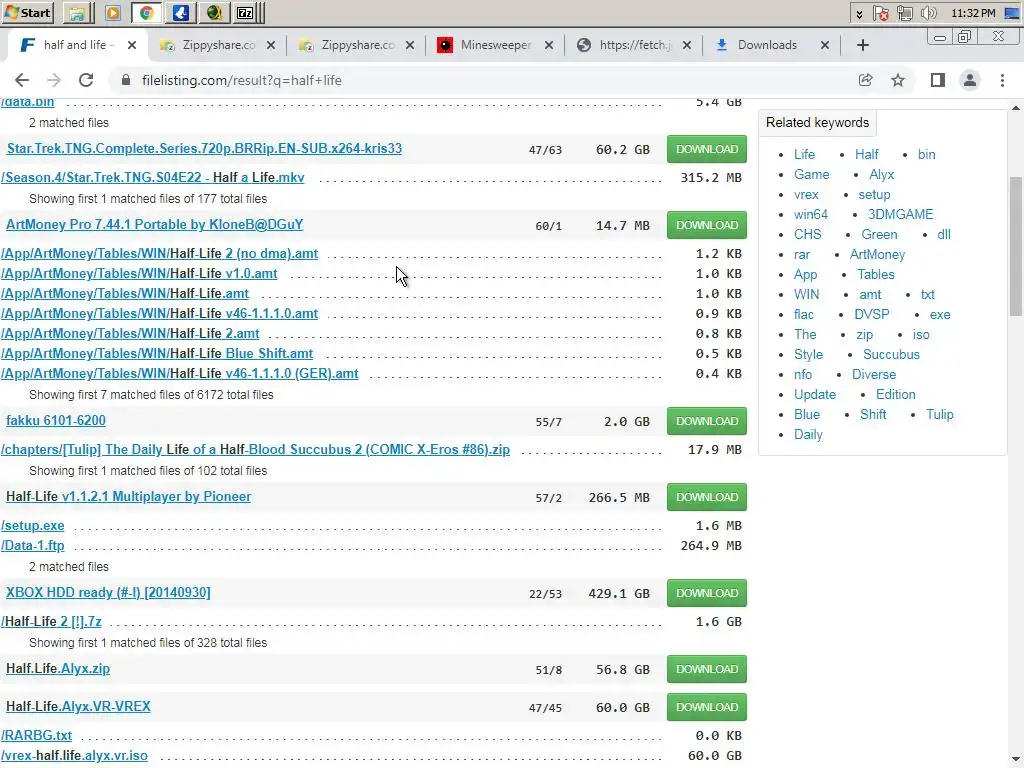Viewport: 1024px width, 768px height.
Task: Open the /Data-1.ftp file link
Action: pyautogui.click(x=33, y=545)
